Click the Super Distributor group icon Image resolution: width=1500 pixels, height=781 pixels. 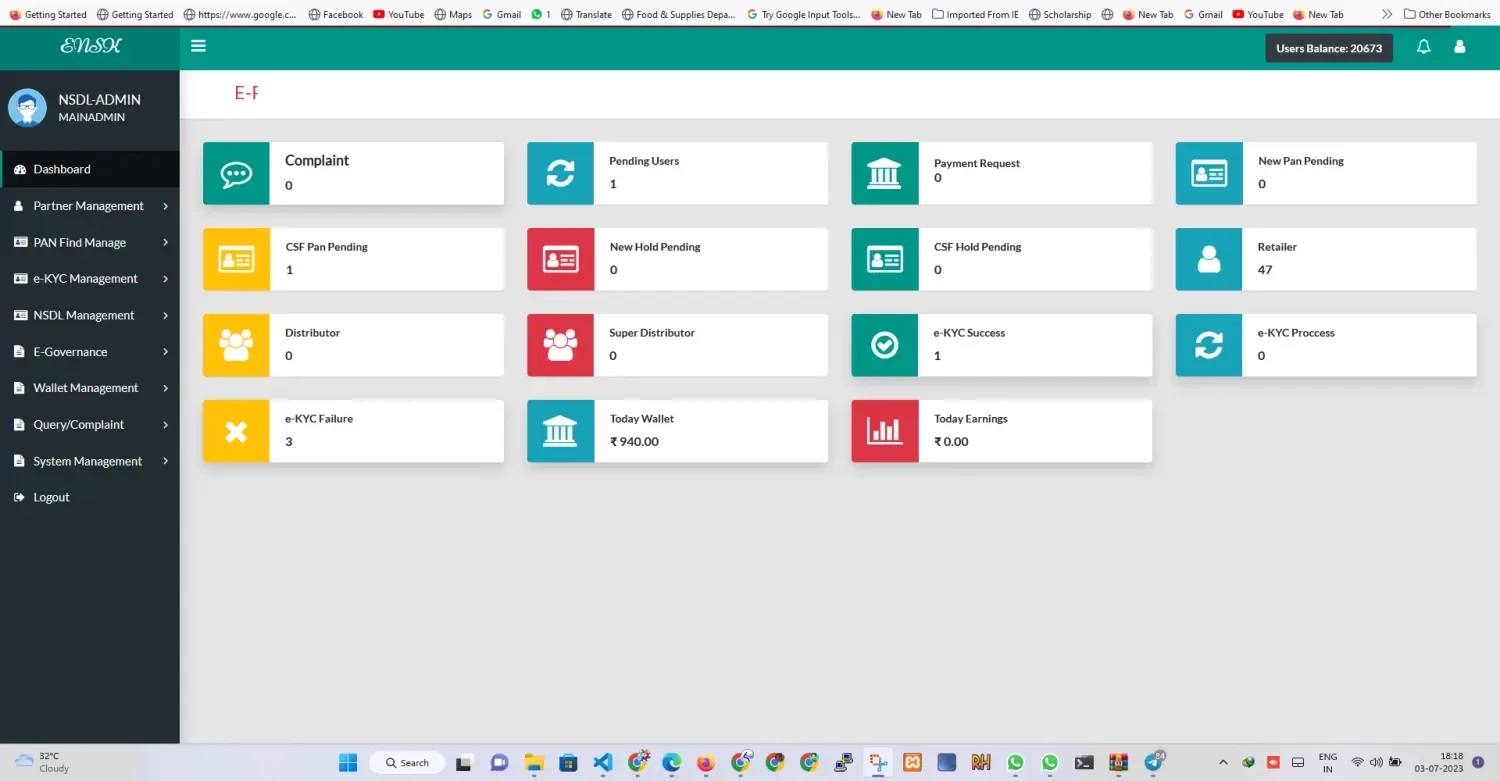tap(560, 346)
